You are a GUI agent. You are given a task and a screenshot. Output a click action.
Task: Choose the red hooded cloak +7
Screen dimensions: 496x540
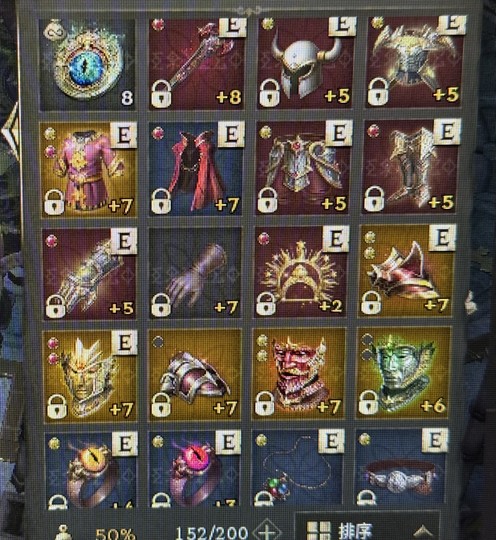(196, 169)
